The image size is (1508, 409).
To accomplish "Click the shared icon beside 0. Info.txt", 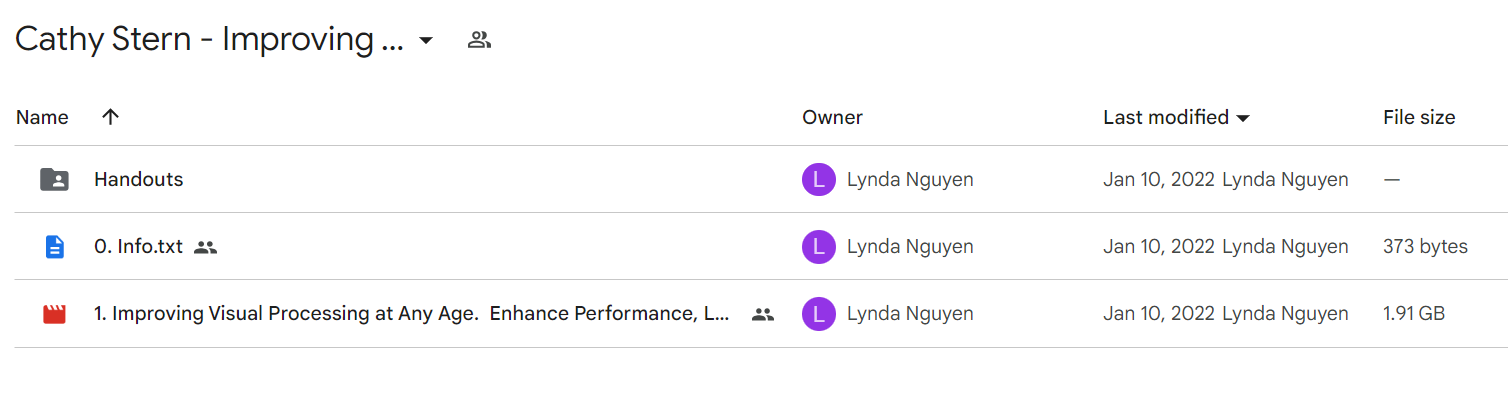I will coord(205,247).
